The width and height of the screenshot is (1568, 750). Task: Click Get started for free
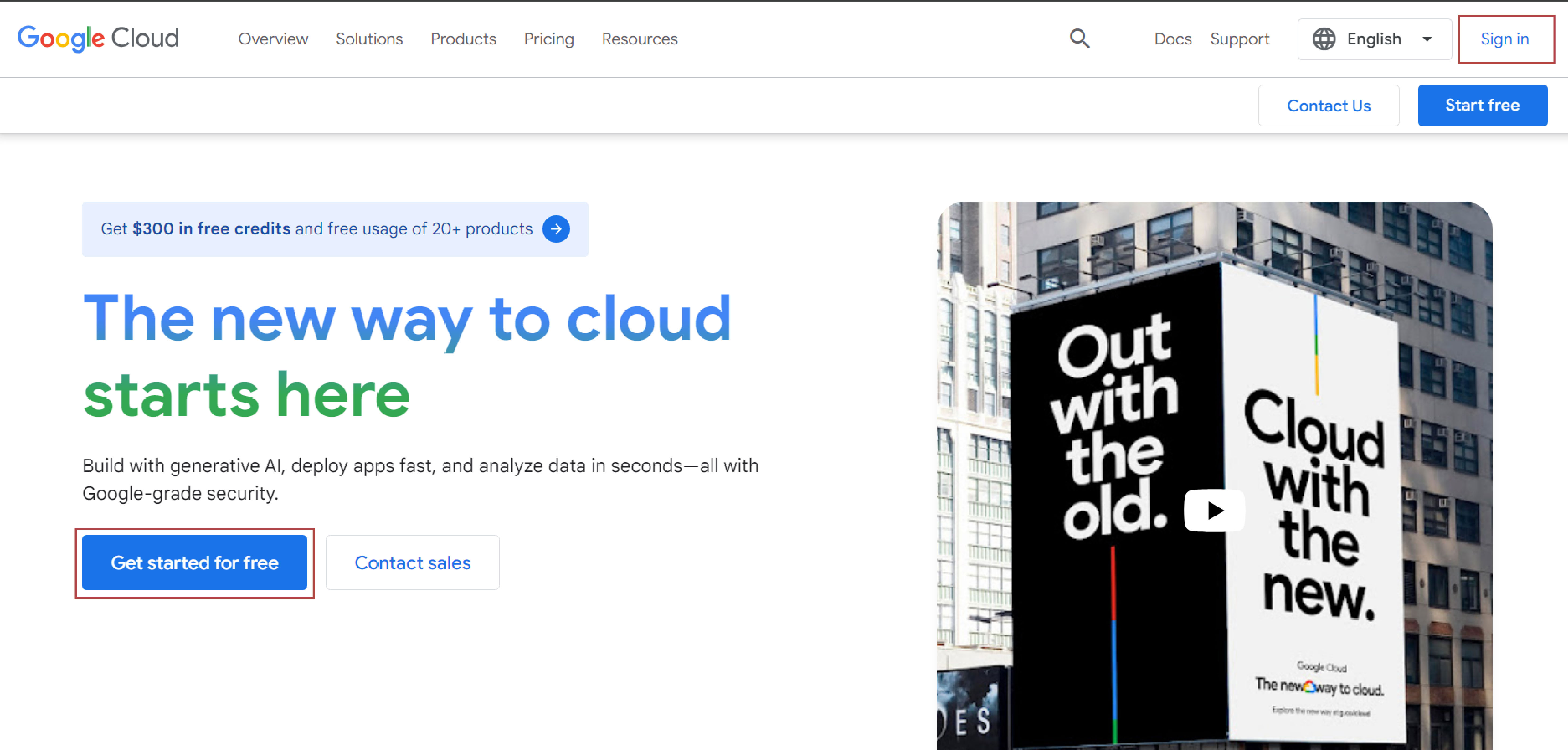(x=194, y=562)
